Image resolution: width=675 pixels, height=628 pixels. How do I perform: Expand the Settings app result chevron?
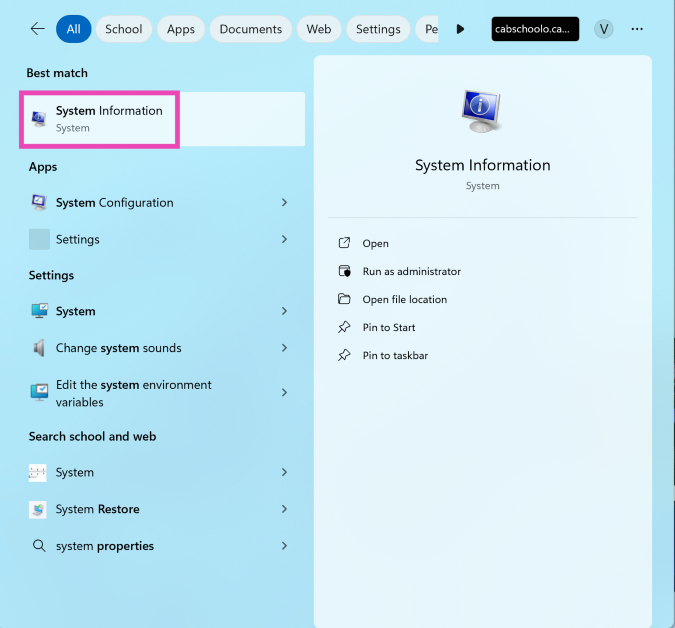284,239
